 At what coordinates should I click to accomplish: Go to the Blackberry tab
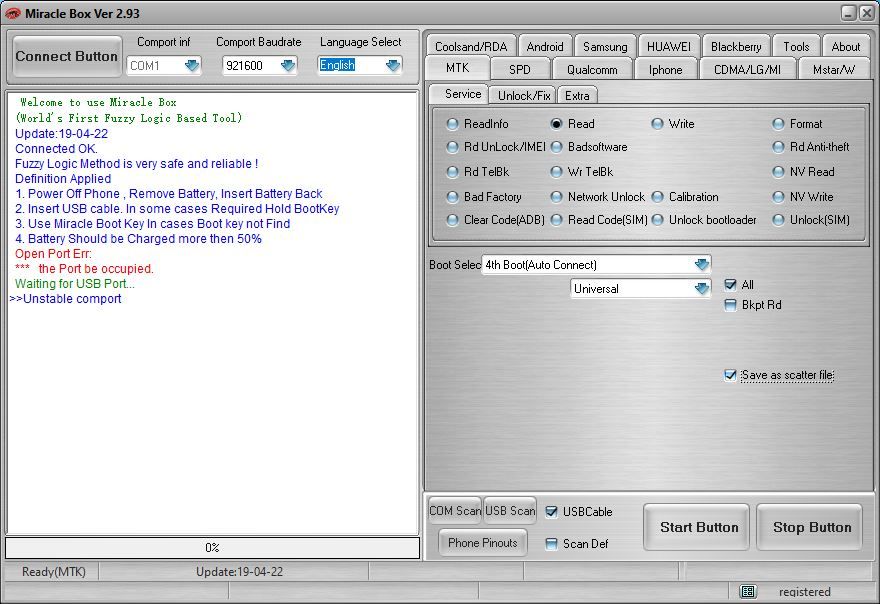click(x=736, y=47)
